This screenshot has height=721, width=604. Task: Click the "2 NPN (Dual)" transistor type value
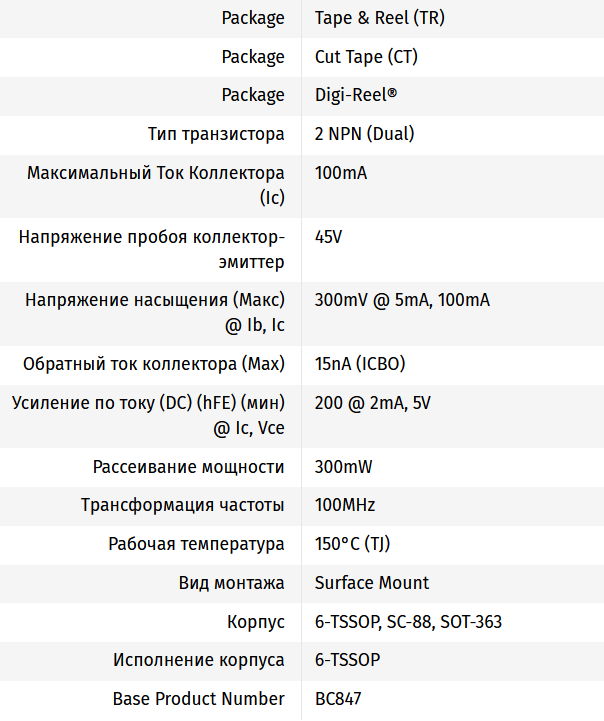(364, 134)
